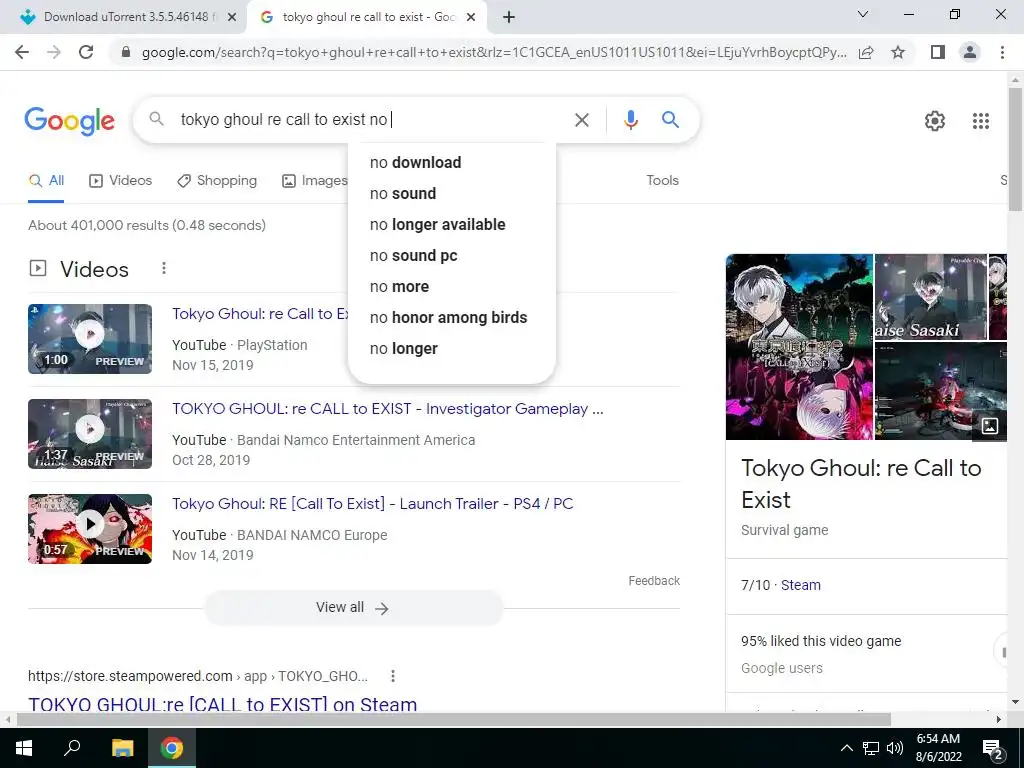Open the network status tray icon

point(871,748)
